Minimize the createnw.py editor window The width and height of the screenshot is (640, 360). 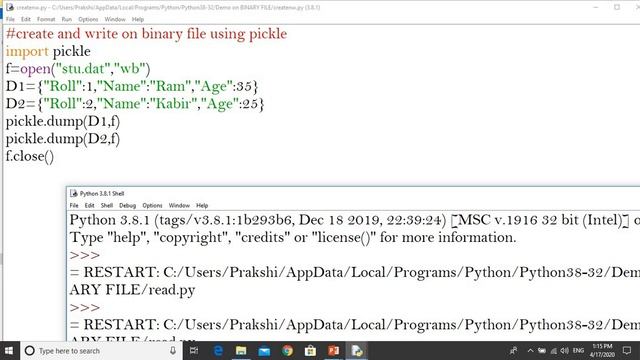[596, 7]
